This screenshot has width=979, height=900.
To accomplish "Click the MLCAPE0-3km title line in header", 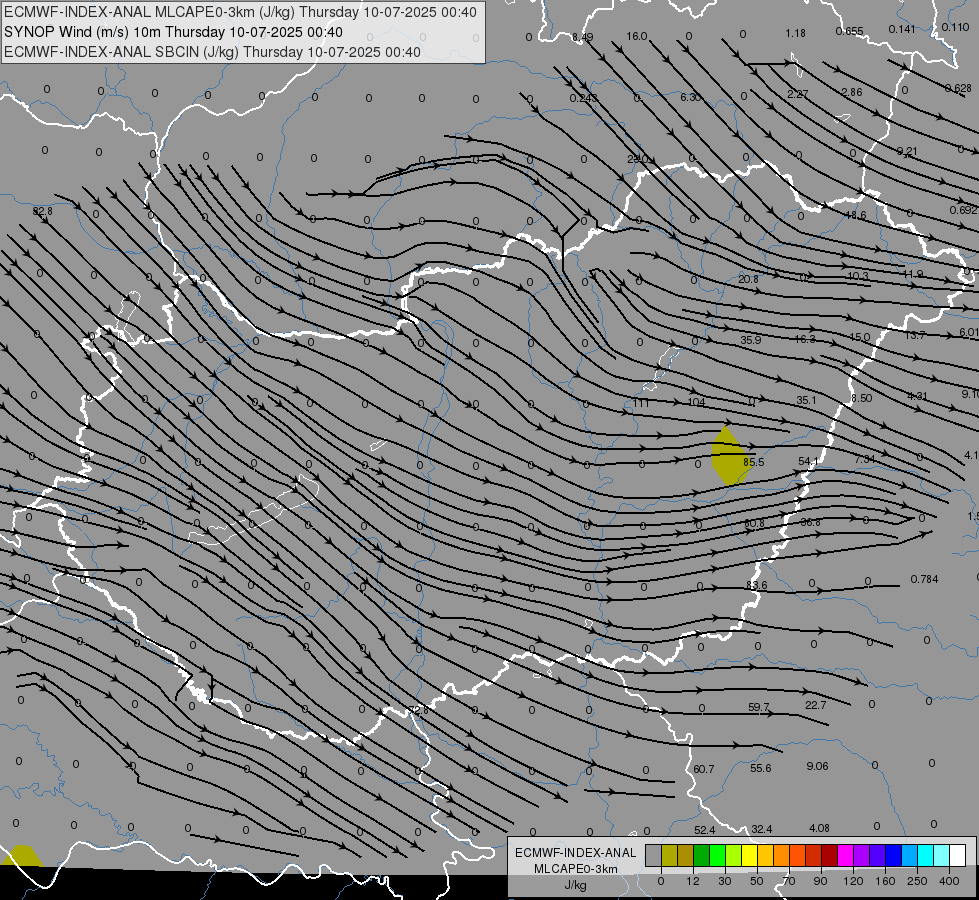I will (240, 12).
